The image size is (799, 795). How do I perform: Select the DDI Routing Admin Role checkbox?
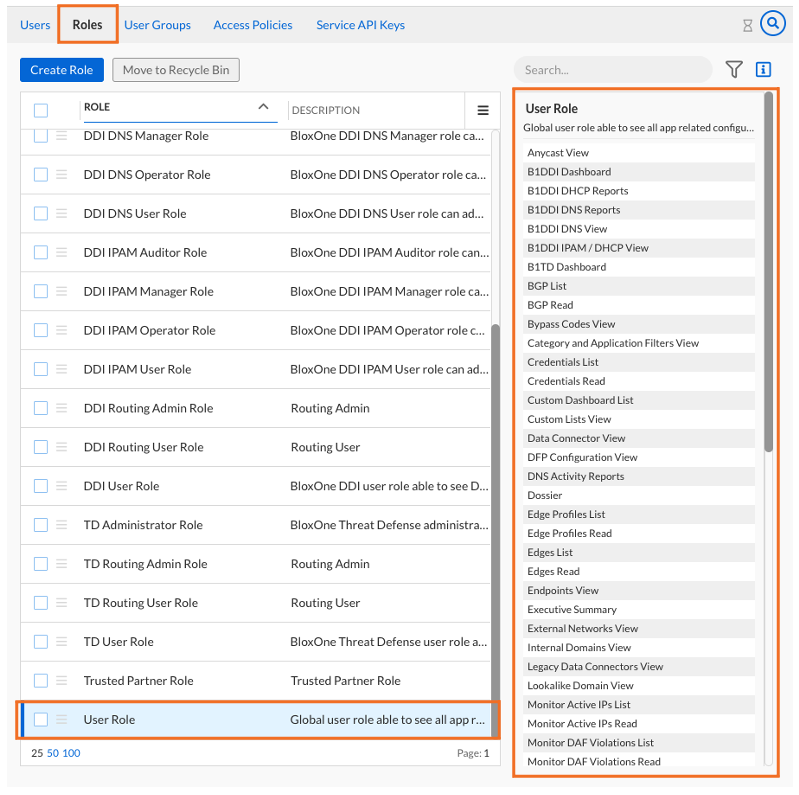click(x=41, y=408)
